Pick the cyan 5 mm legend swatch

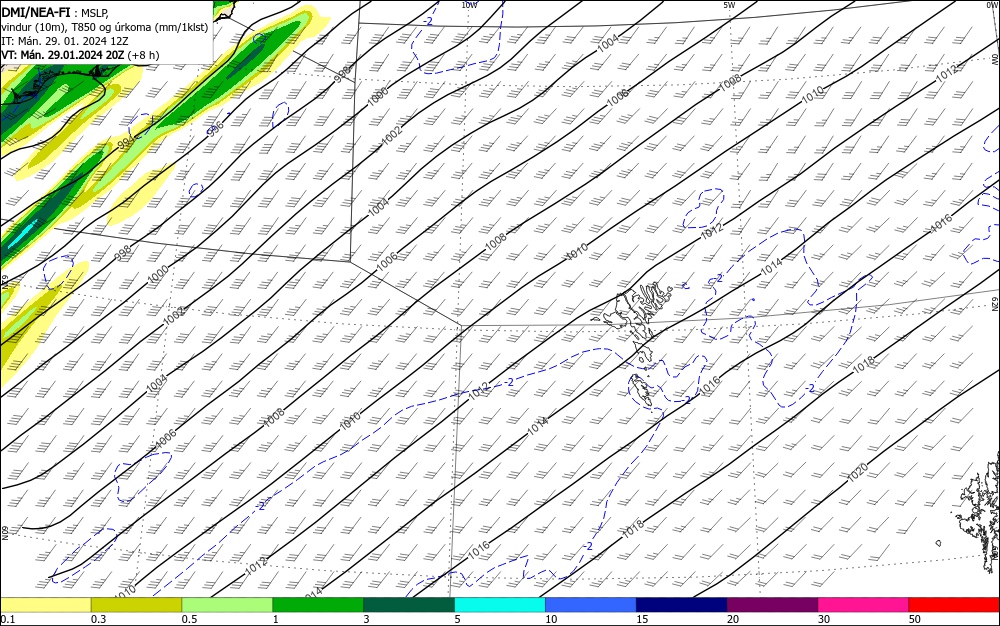[500, 605]
